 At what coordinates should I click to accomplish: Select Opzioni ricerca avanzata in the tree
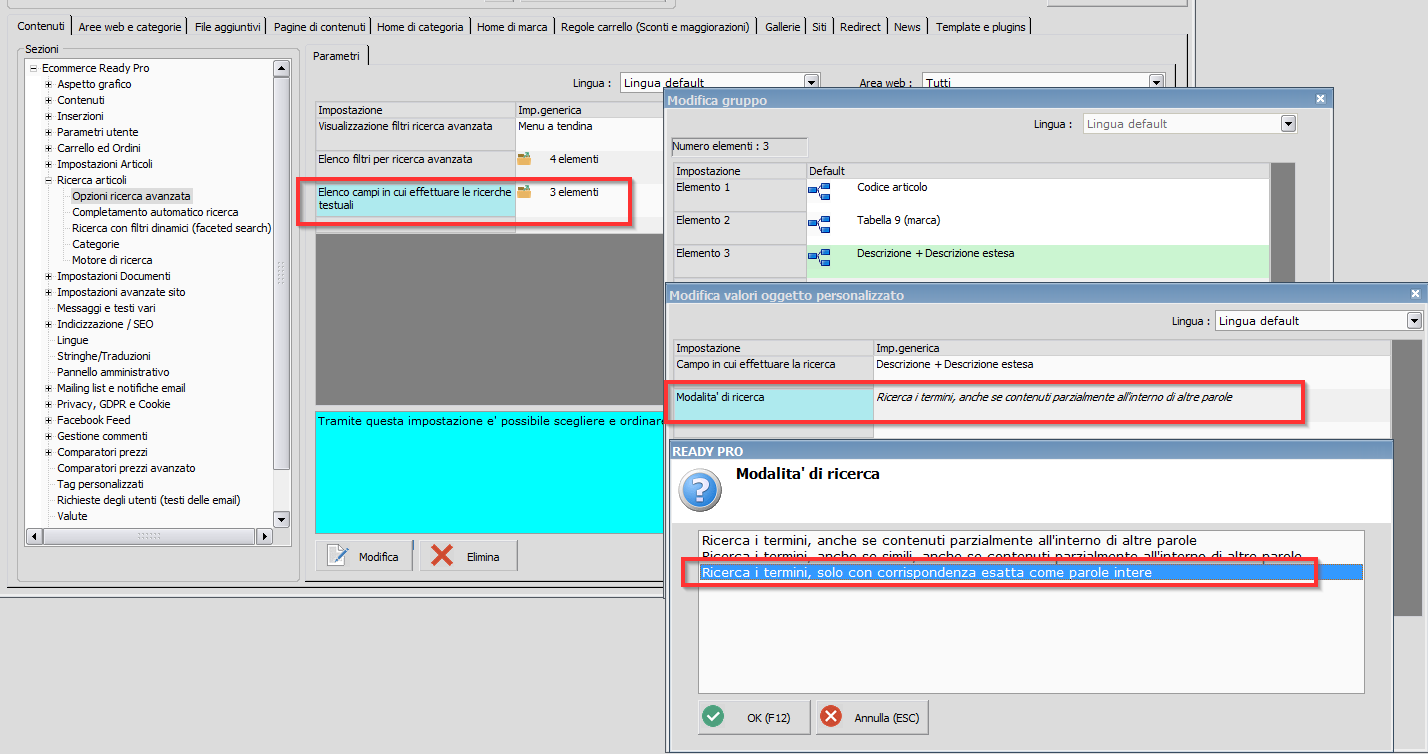pyautogui.click(x=131, y=196)
